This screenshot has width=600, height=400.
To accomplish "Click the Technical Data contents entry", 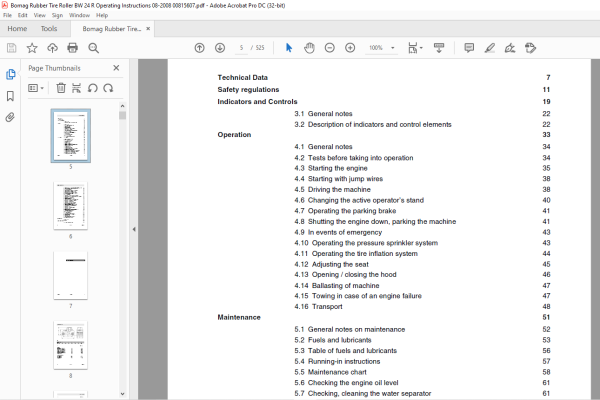I will (x=243, y=77).
